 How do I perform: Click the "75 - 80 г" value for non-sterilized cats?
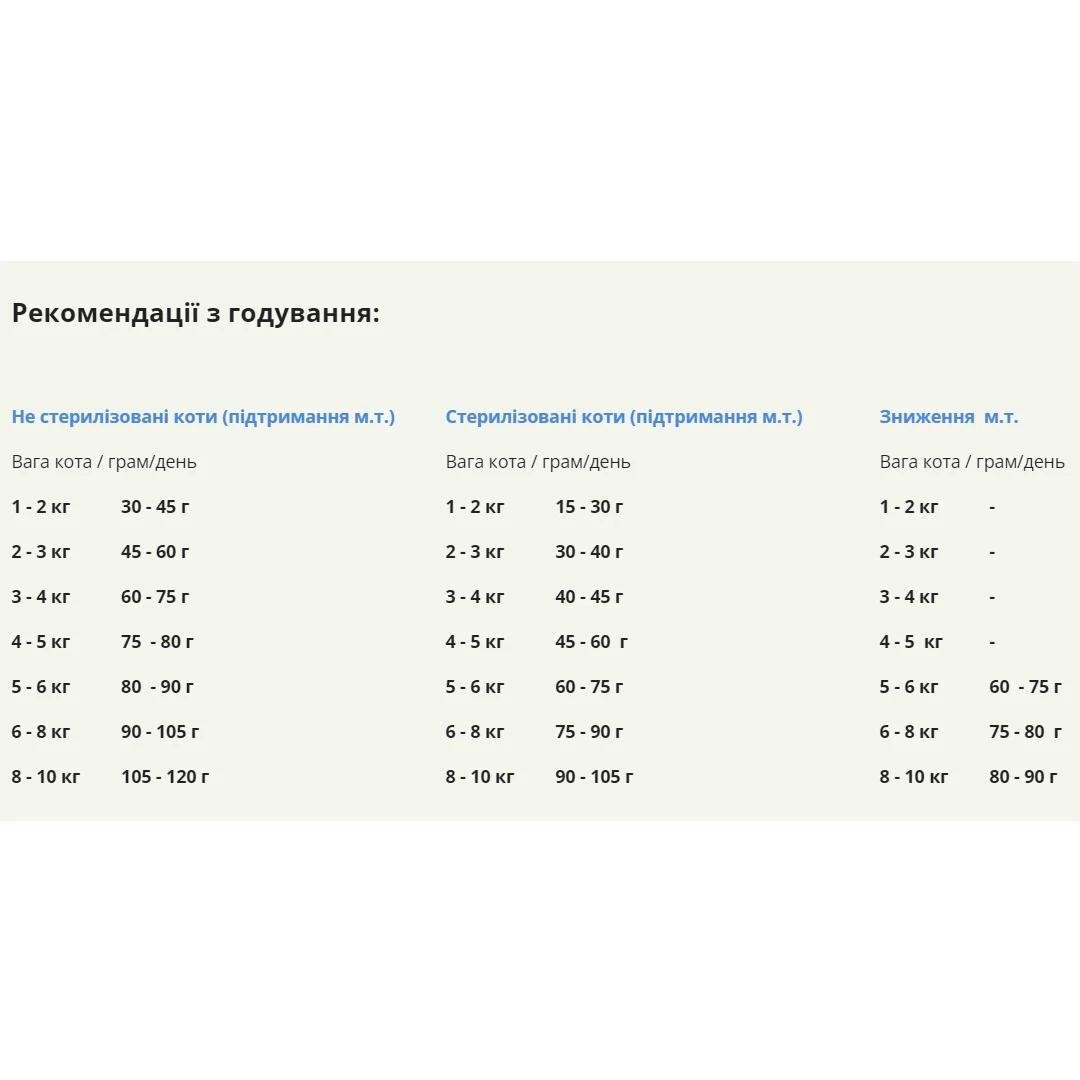click(x=157, y=642)
